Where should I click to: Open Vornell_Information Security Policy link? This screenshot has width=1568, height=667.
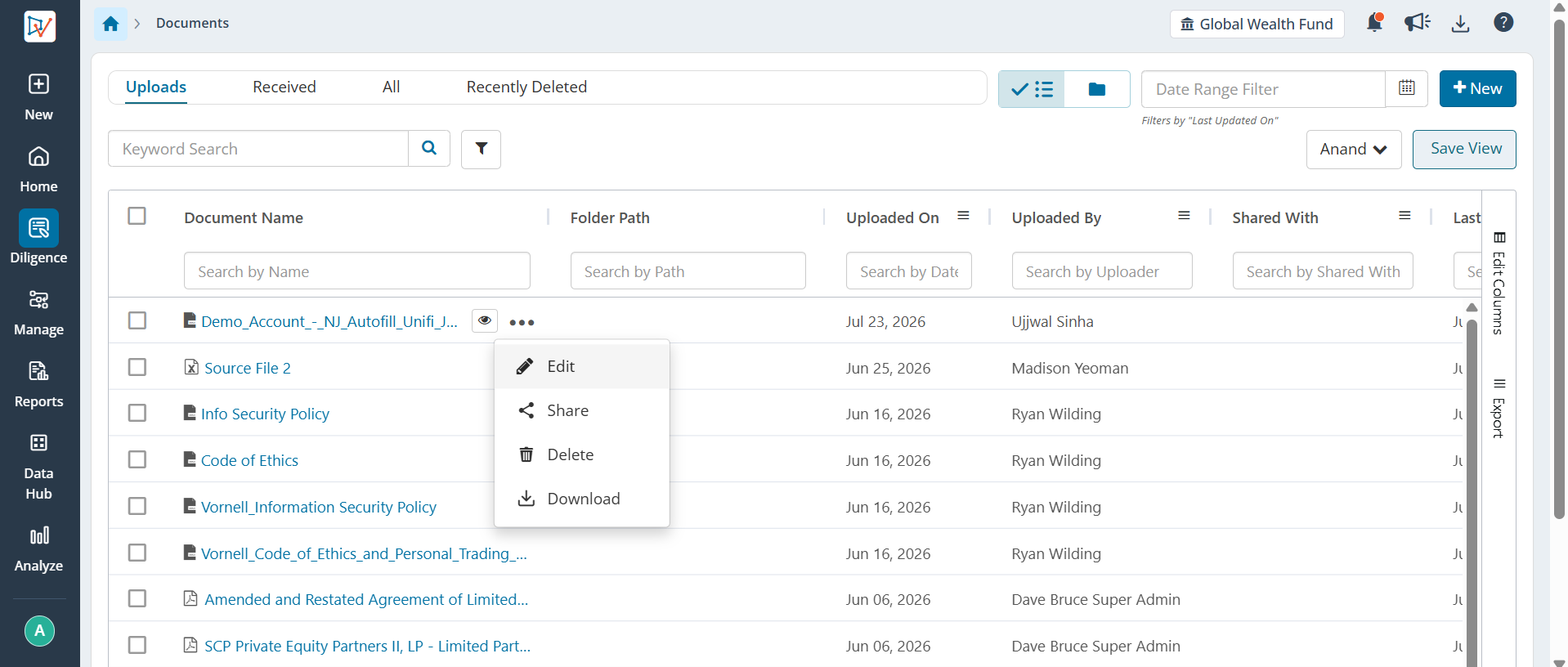[319, 507]
